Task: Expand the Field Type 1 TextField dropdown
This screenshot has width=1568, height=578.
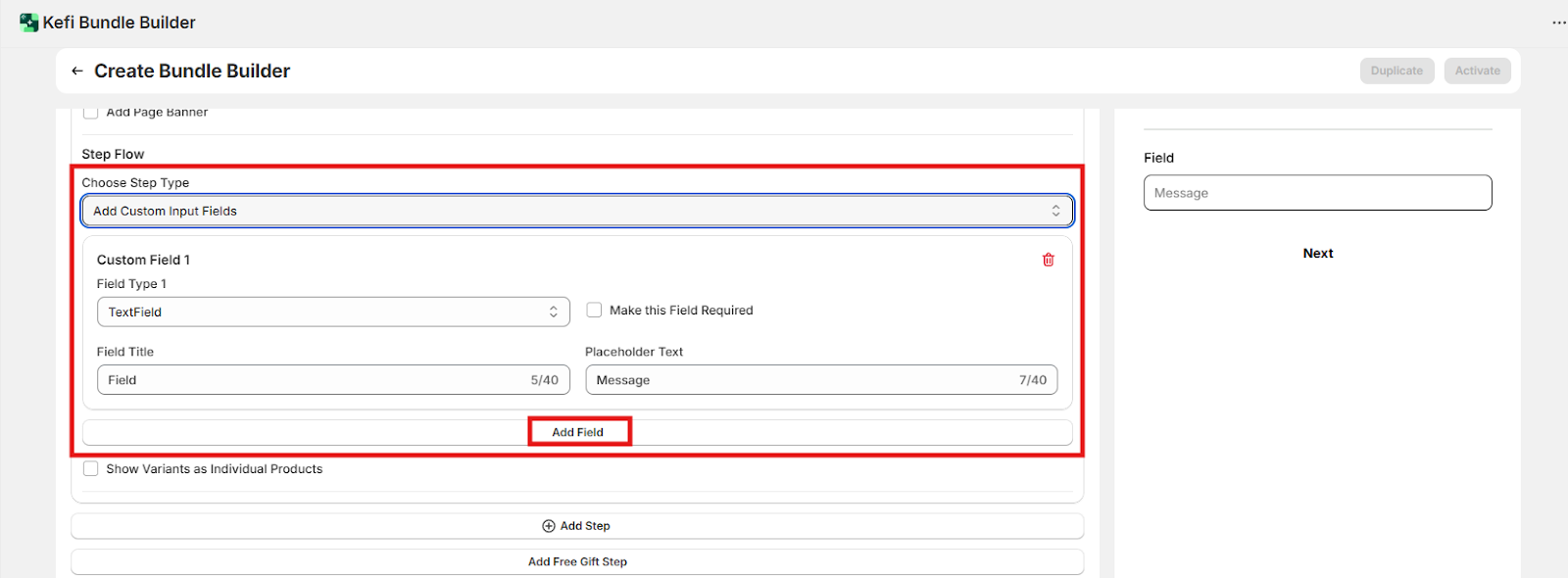Action: tap(333, 313)
